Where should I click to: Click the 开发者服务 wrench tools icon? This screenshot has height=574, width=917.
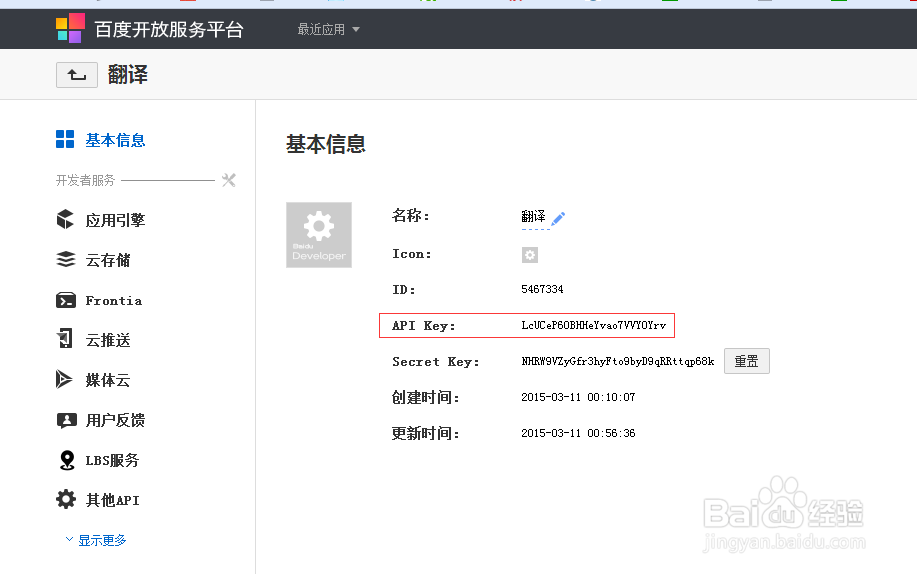coord(229,180)
